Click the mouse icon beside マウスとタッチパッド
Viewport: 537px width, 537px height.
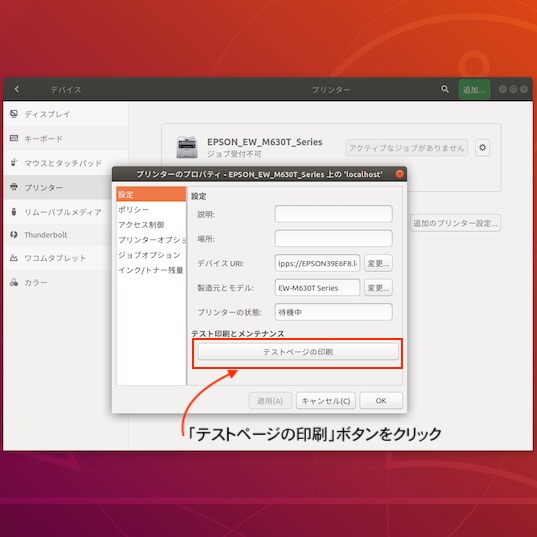(14, 162)
